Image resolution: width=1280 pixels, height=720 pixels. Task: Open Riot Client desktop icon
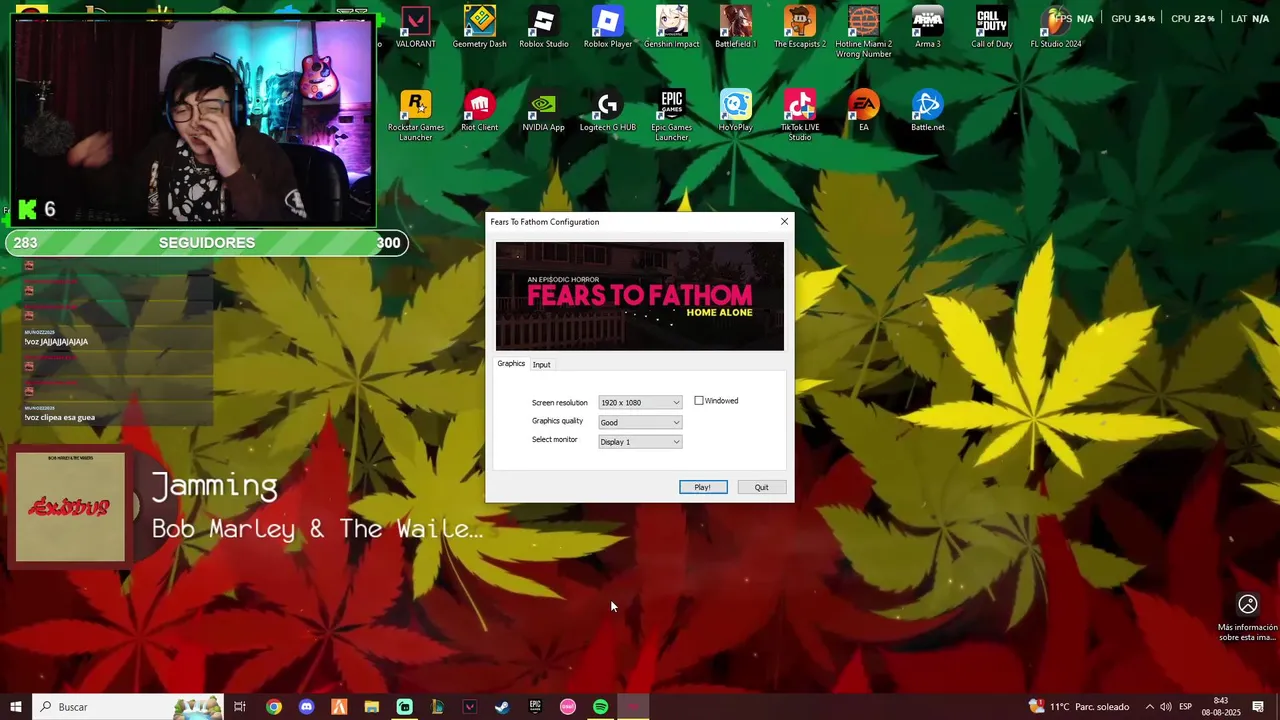click(480, 111)
